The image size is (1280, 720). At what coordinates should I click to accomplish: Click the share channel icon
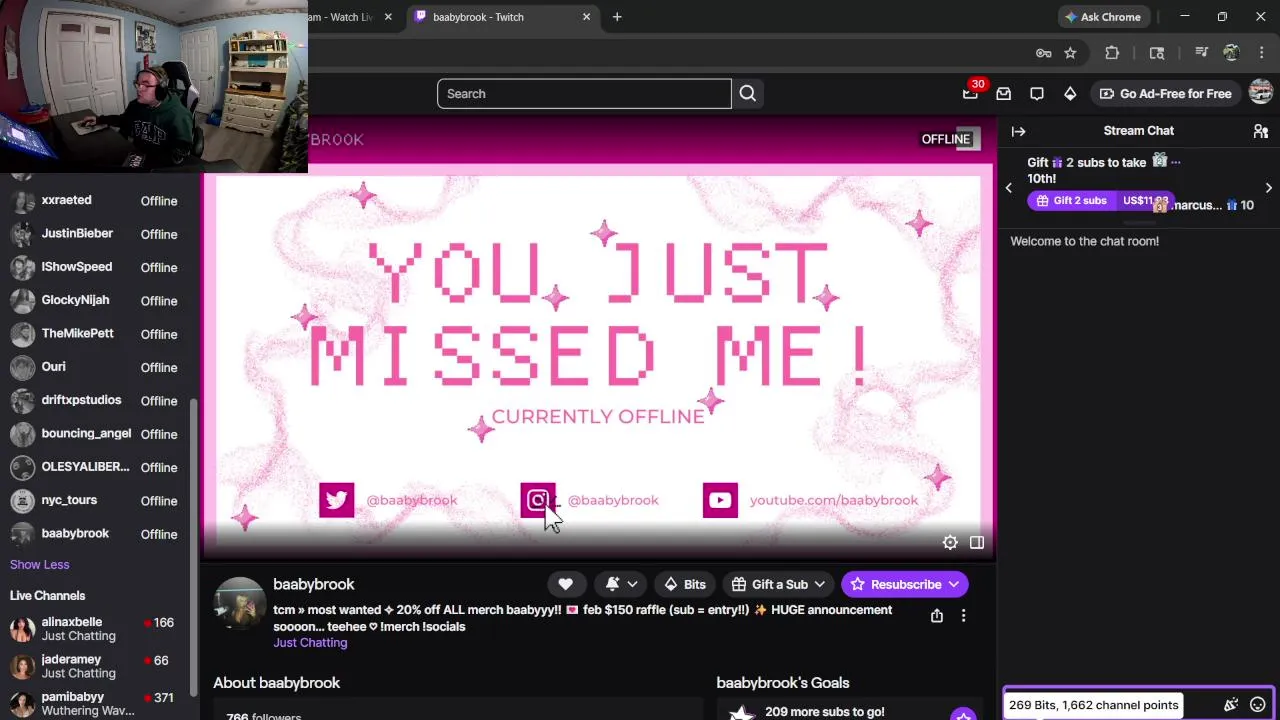coord(937,616)
